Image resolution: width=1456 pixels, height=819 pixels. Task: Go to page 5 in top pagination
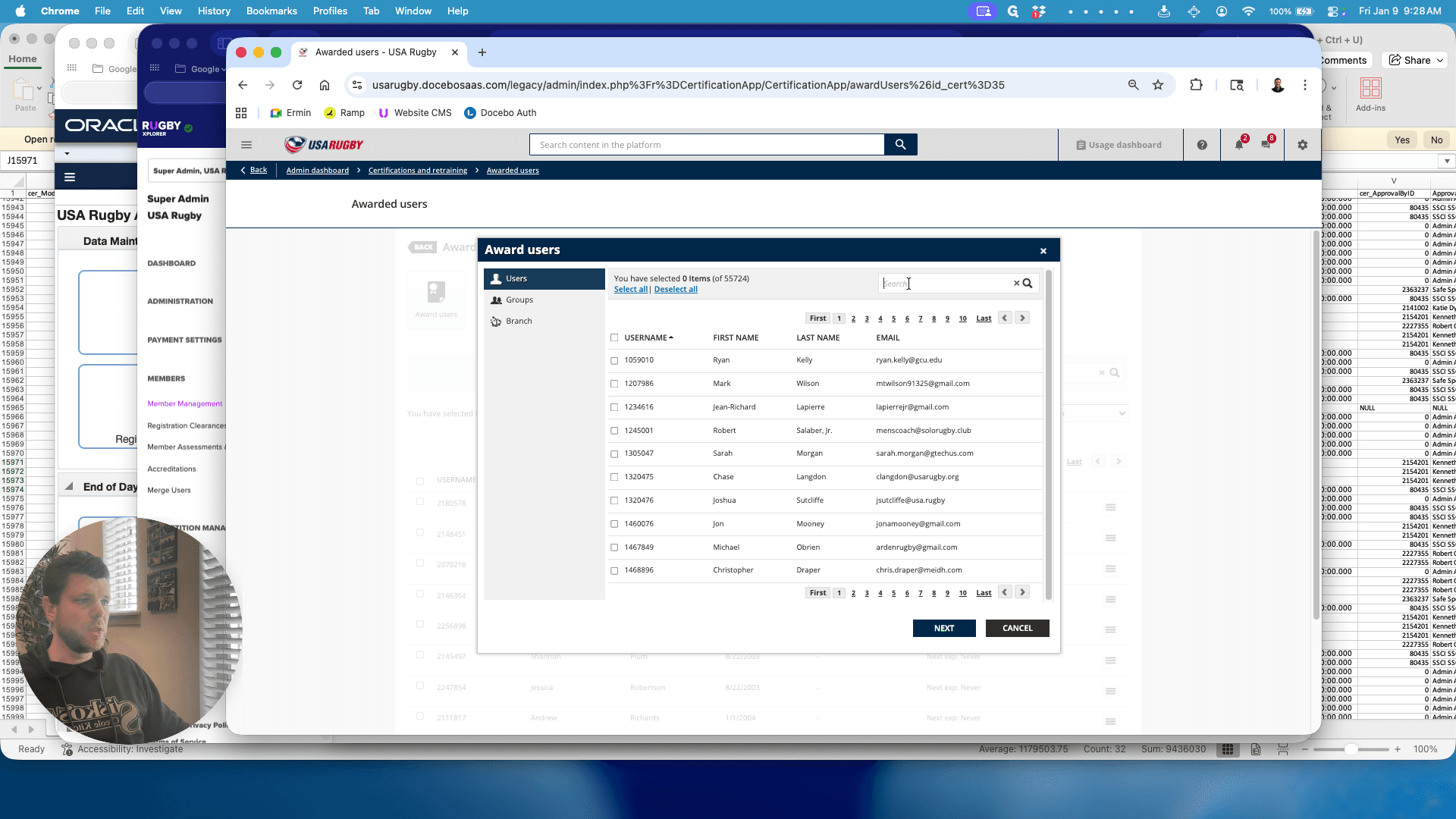point(893,318)
